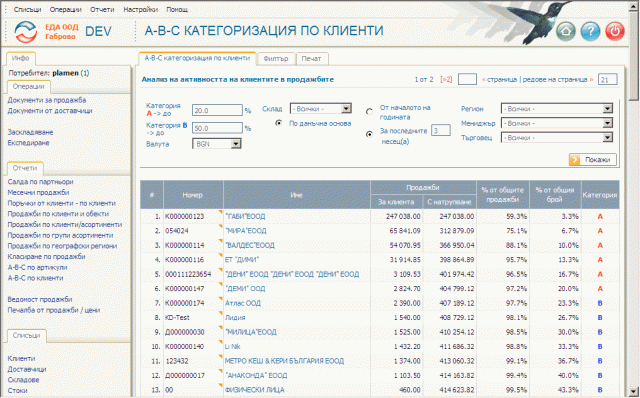The image size is (640, 398).
Task: Click the Категория A percentage input field
Action: pos(217,110)
